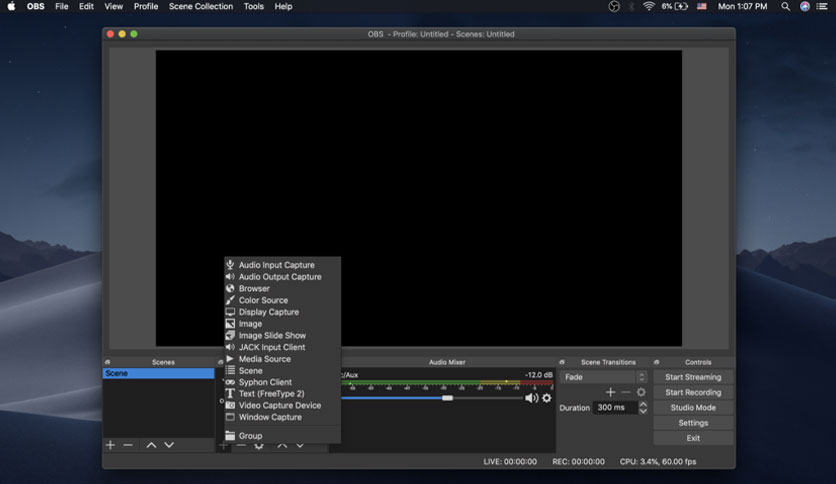The image size is (836, 484).
Task: Adjust the Mic/Aux volume slider handle
Action: (x=447, y=398)
